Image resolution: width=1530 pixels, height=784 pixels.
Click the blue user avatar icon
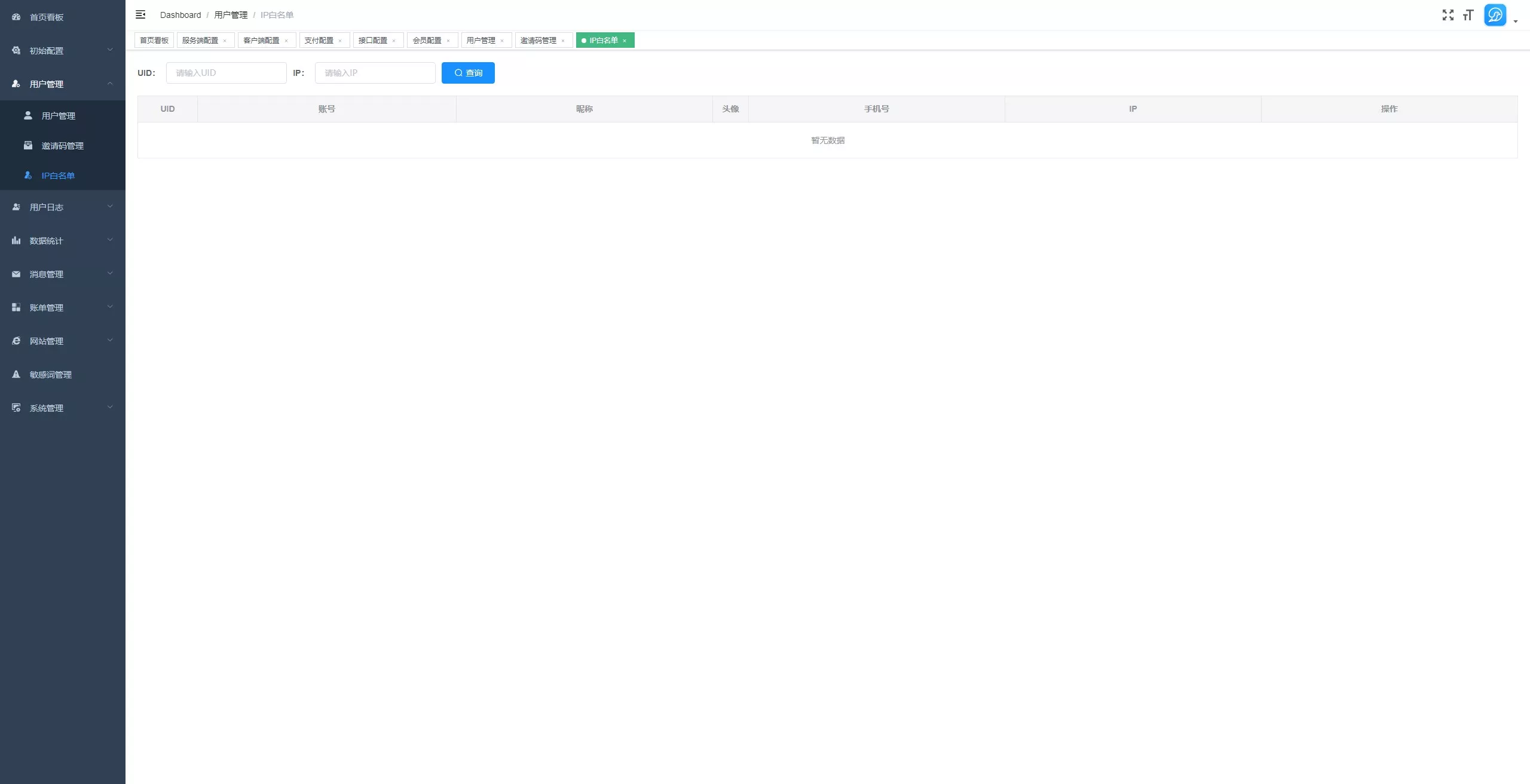pos(1495,15)
